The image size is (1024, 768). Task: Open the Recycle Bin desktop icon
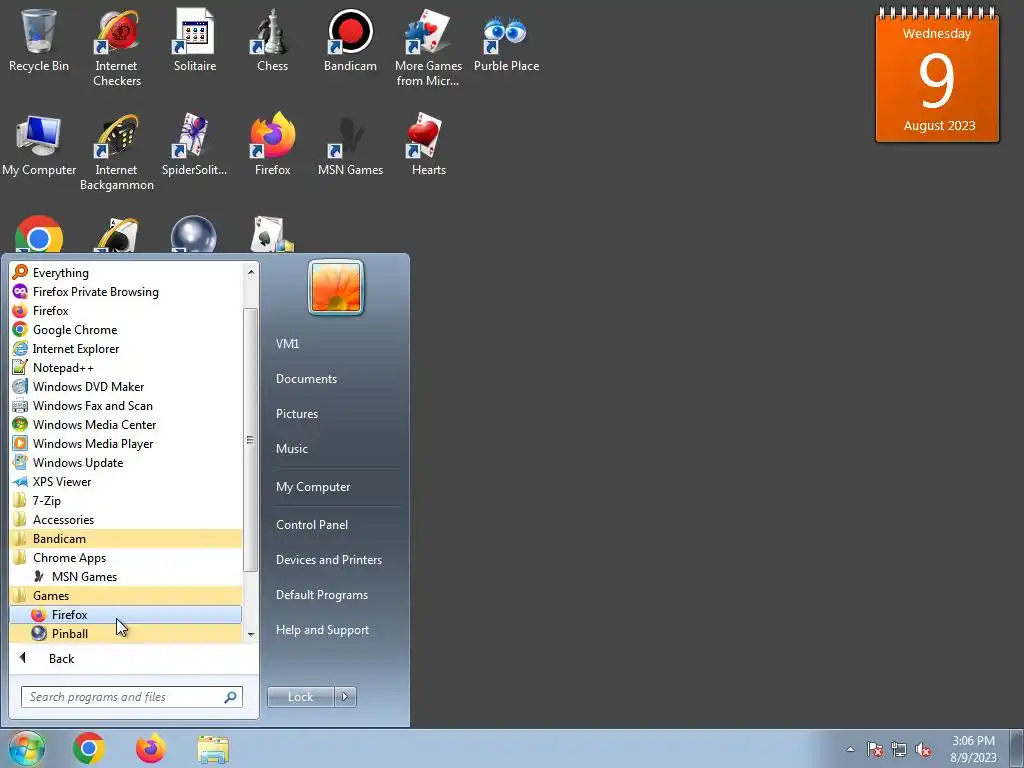pos(39,40)
